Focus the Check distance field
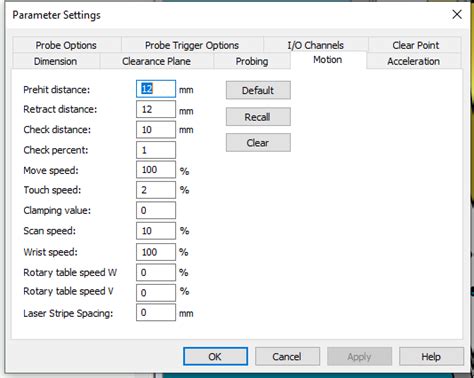 point(156,130)
